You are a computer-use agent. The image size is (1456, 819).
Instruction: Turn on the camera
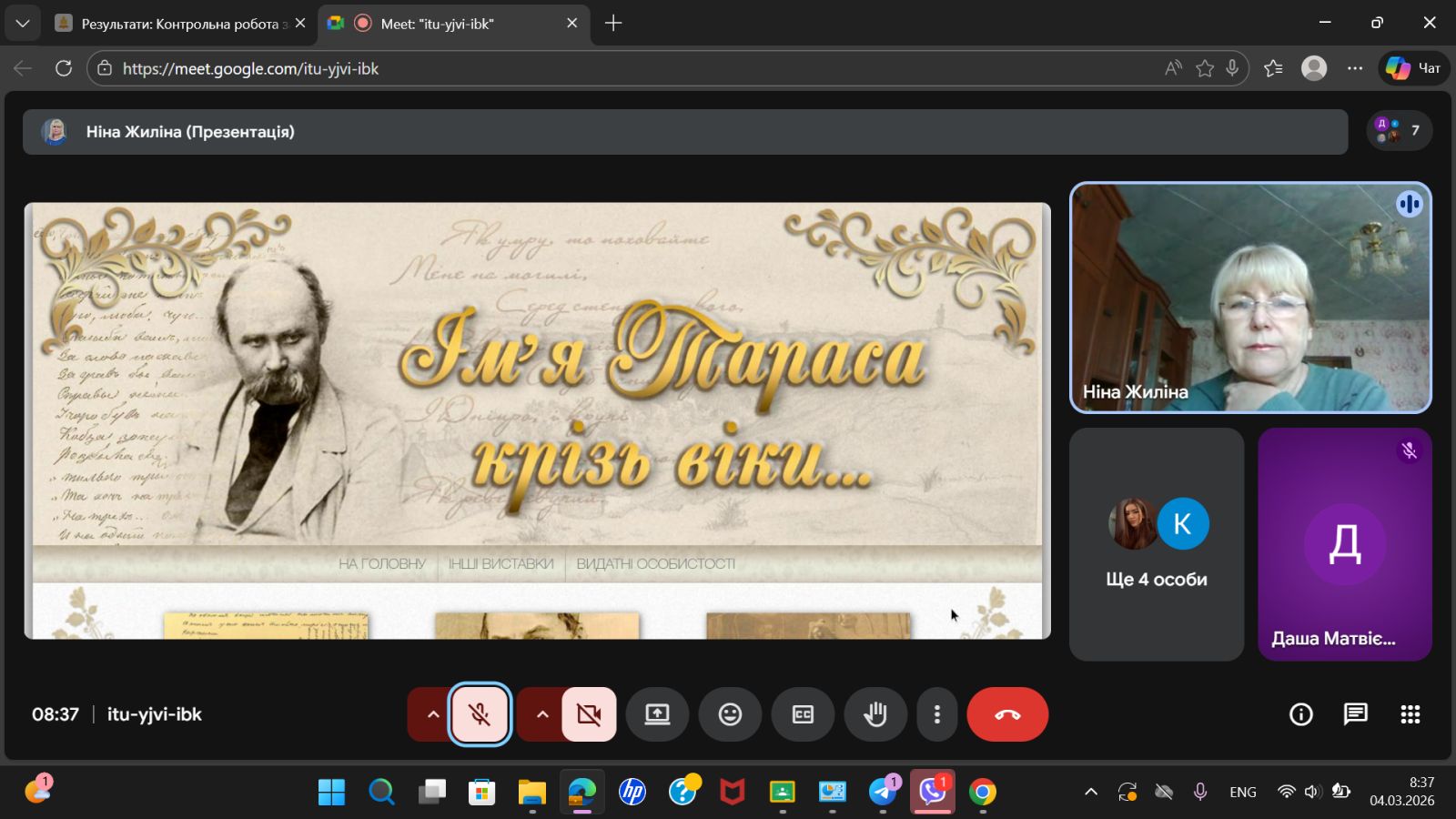[x=589, y=714]
